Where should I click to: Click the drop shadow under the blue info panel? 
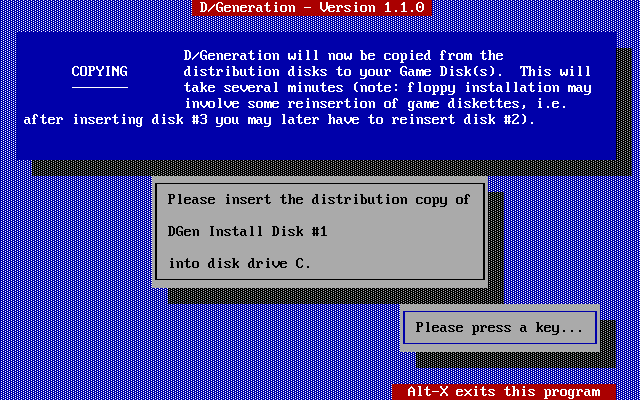pos(331,168)
